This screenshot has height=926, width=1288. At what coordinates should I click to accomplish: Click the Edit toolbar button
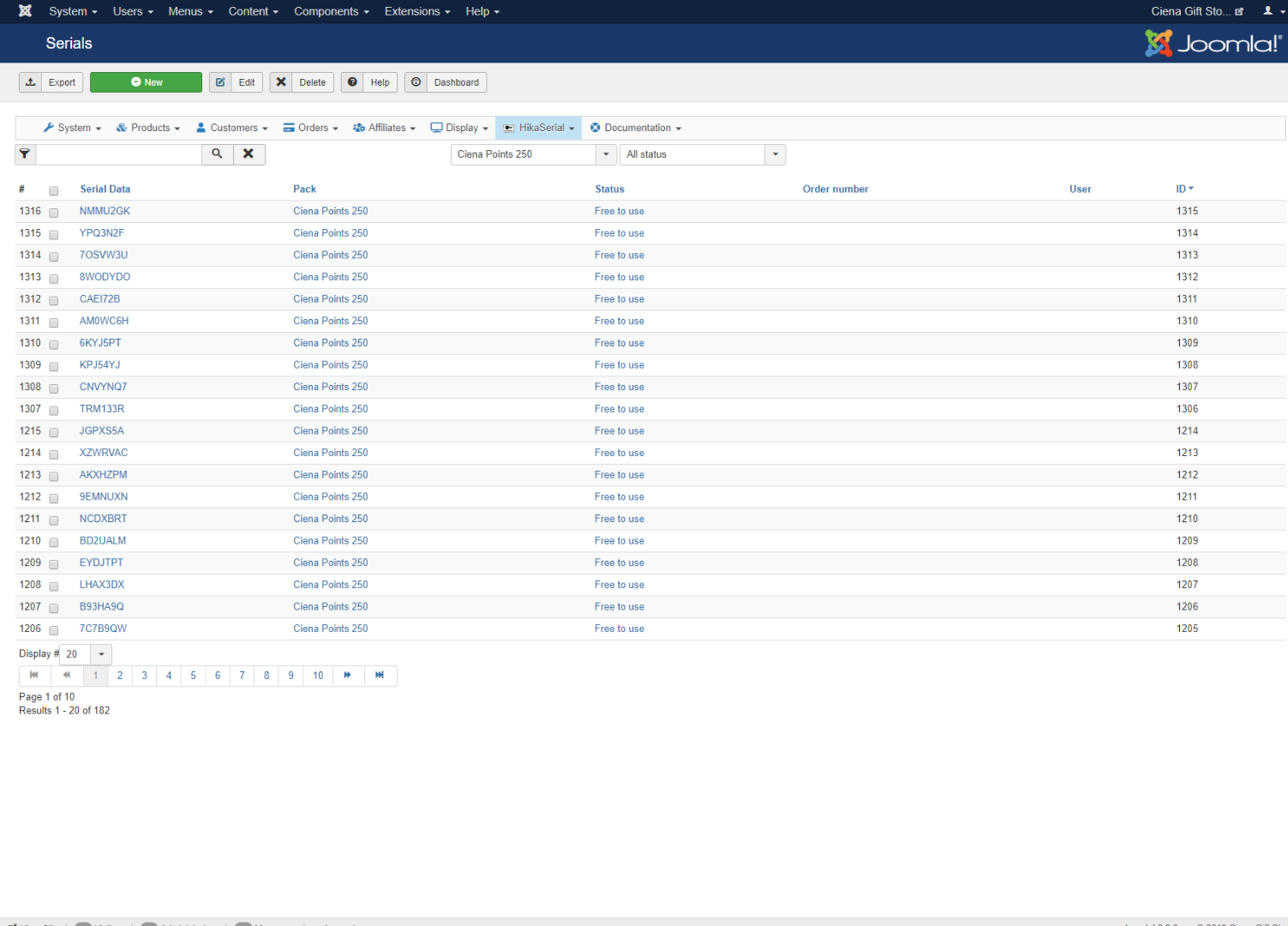coord(236,82)
